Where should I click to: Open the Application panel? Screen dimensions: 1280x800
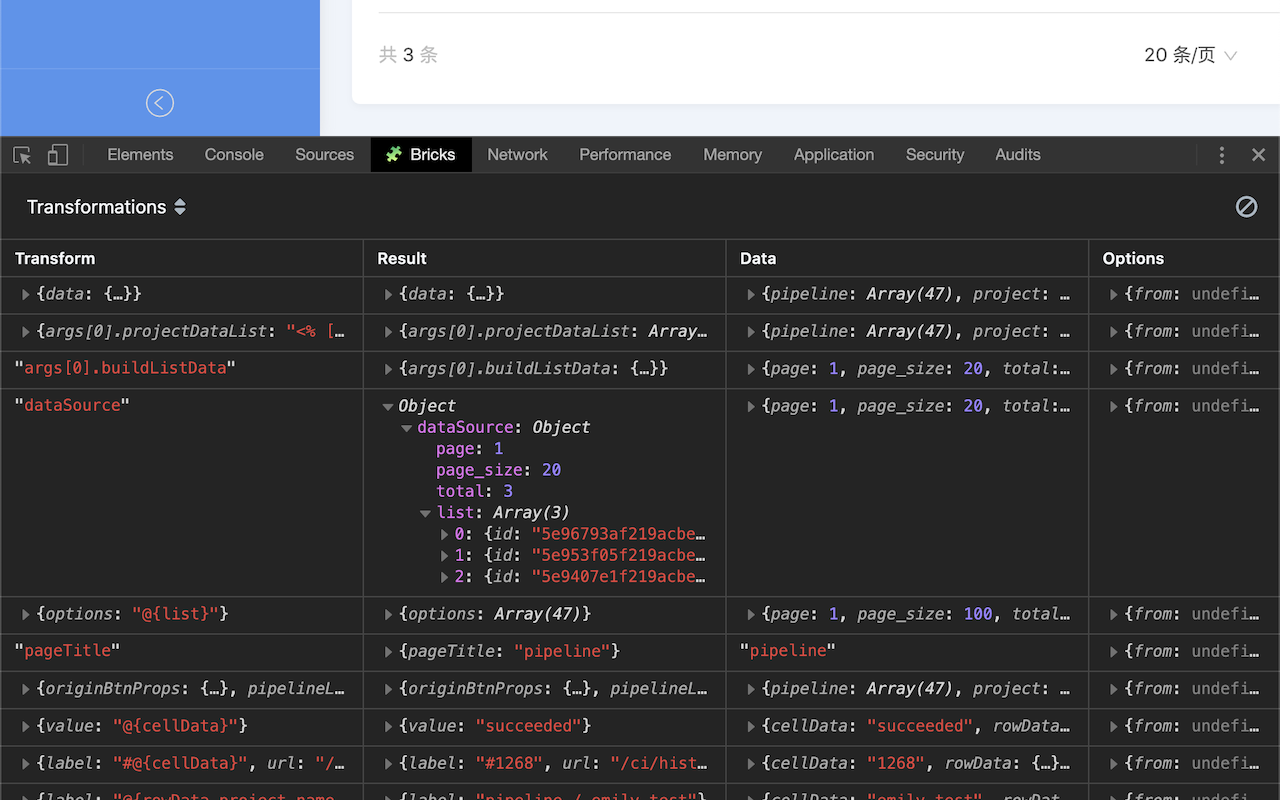pos(833,155)
